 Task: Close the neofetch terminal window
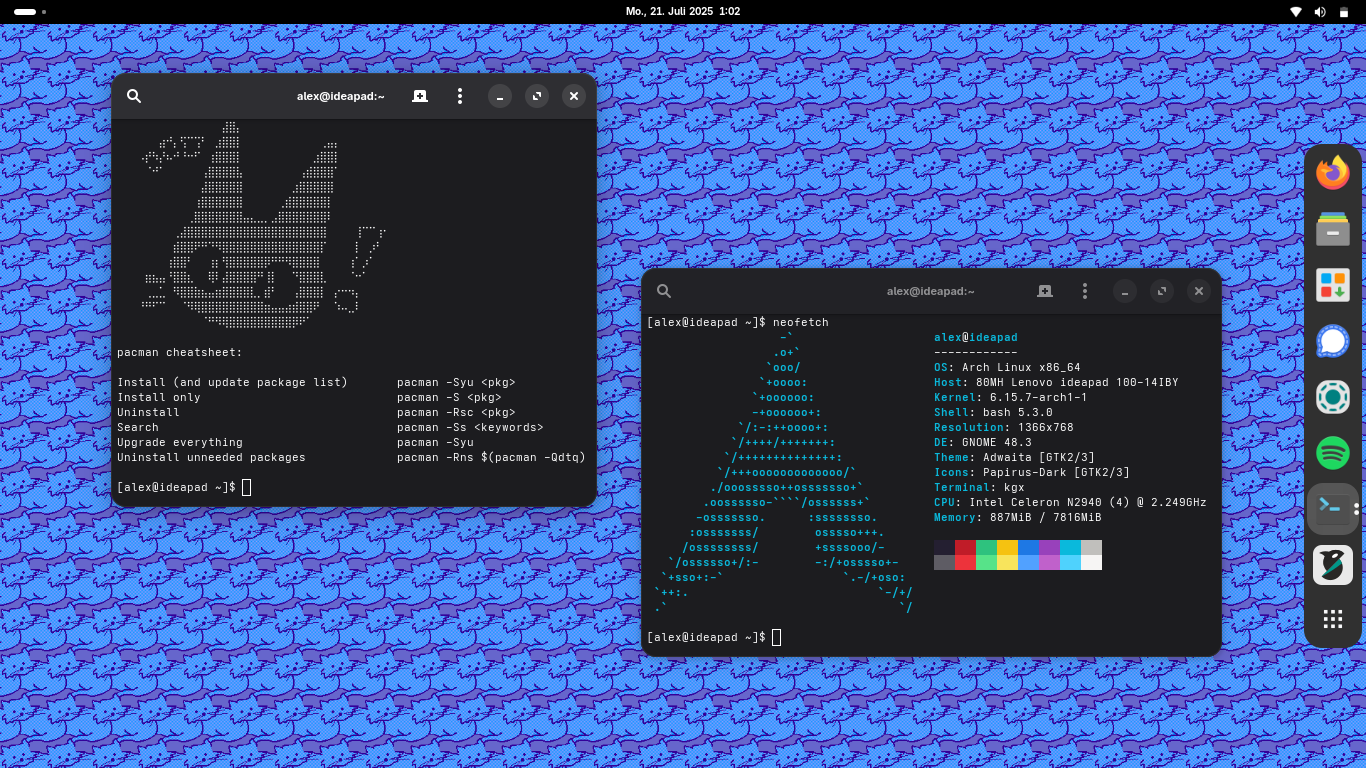click(1199, 291)
